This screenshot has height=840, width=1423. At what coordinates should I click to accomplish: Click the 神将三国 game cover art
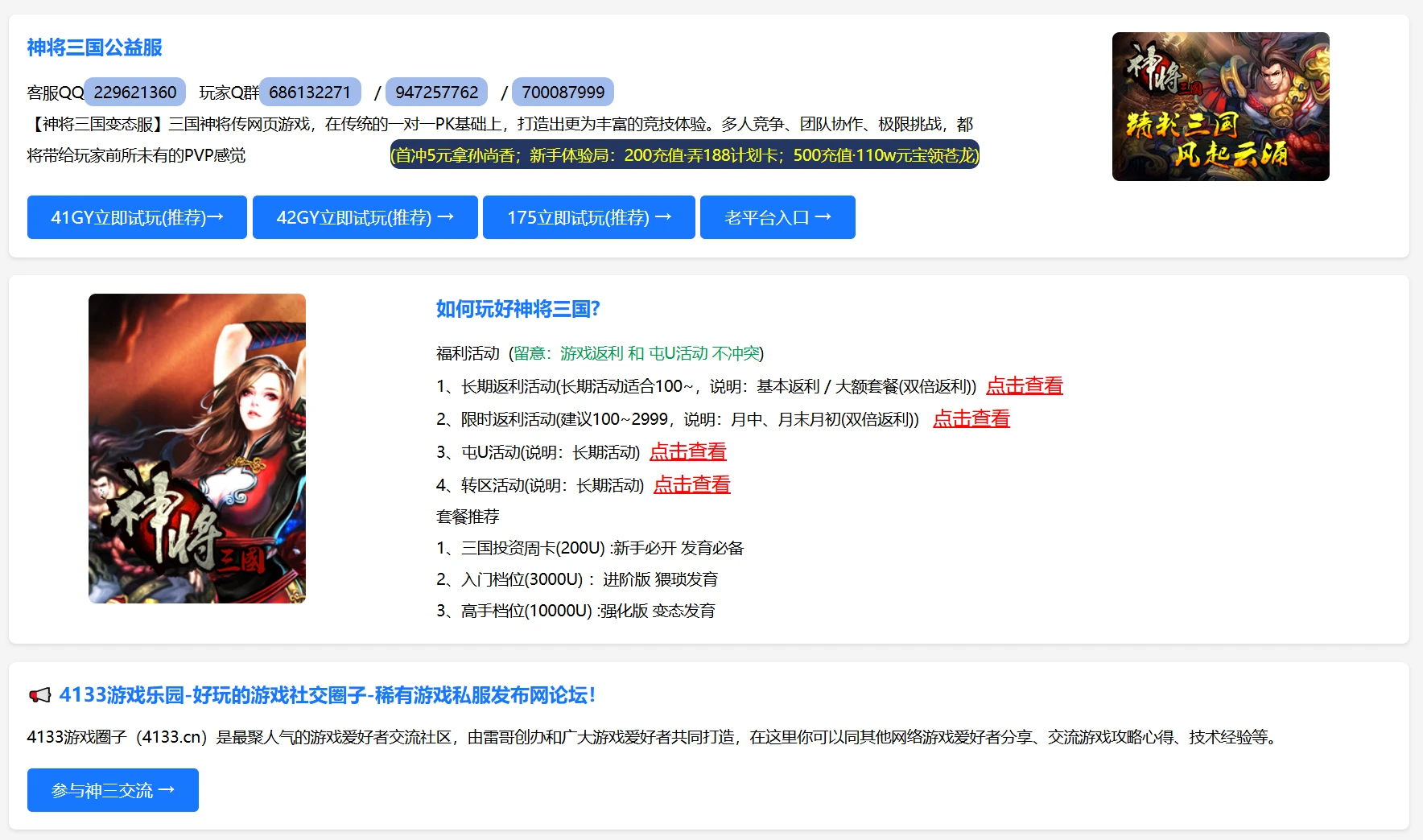[196, 448]
